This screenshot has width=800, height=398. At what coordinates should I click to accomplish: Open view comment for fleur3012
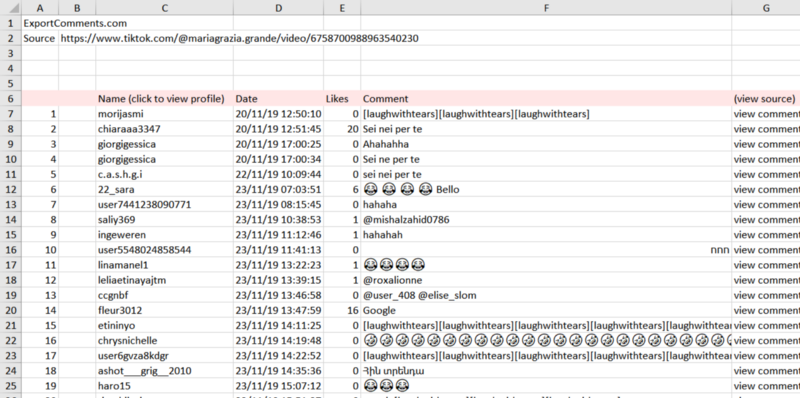766,310
